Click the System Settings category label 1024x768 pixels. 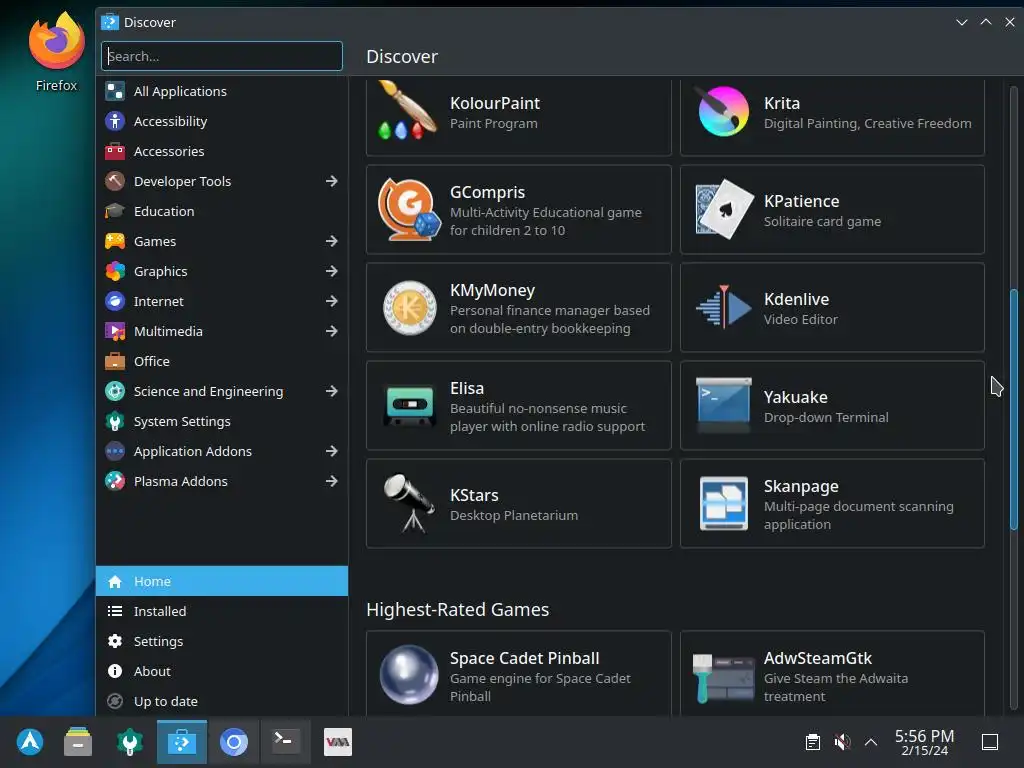coord(182,421)
